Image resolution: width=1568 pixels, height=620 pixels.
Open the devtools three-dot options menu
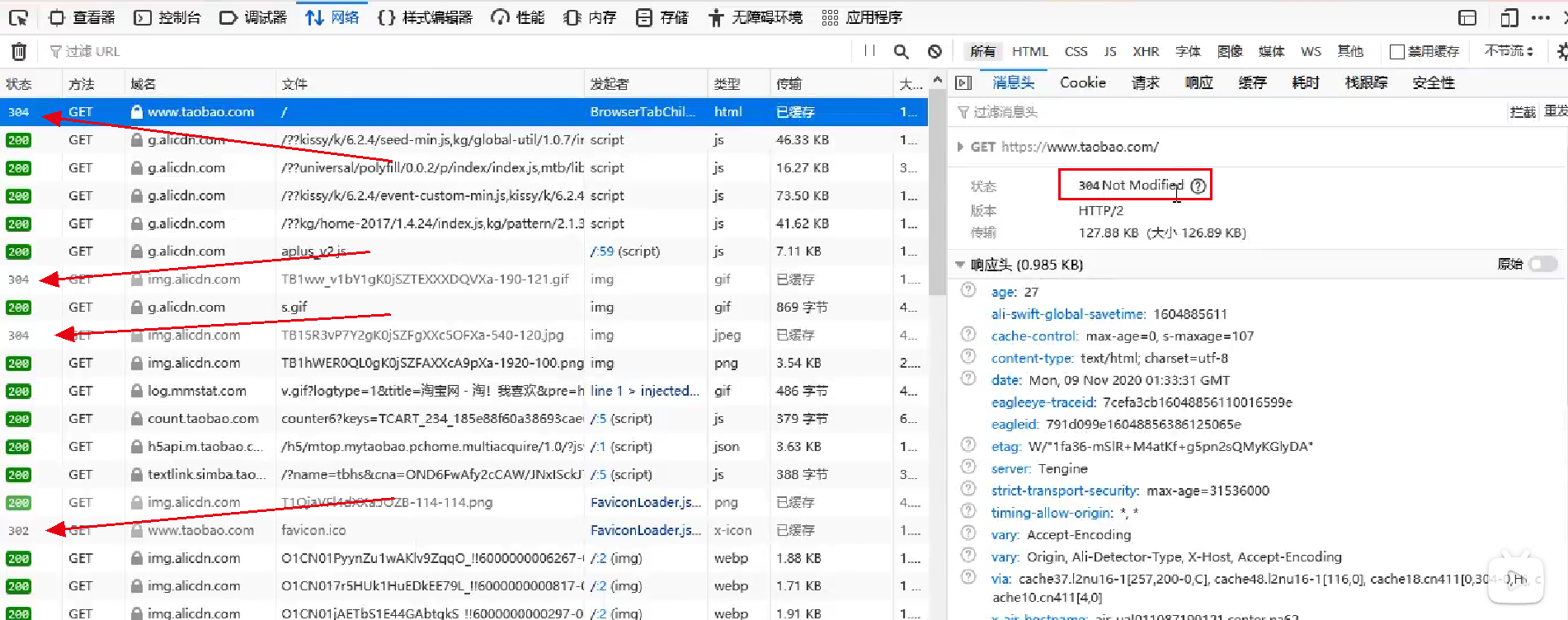tap(1540, 17)
